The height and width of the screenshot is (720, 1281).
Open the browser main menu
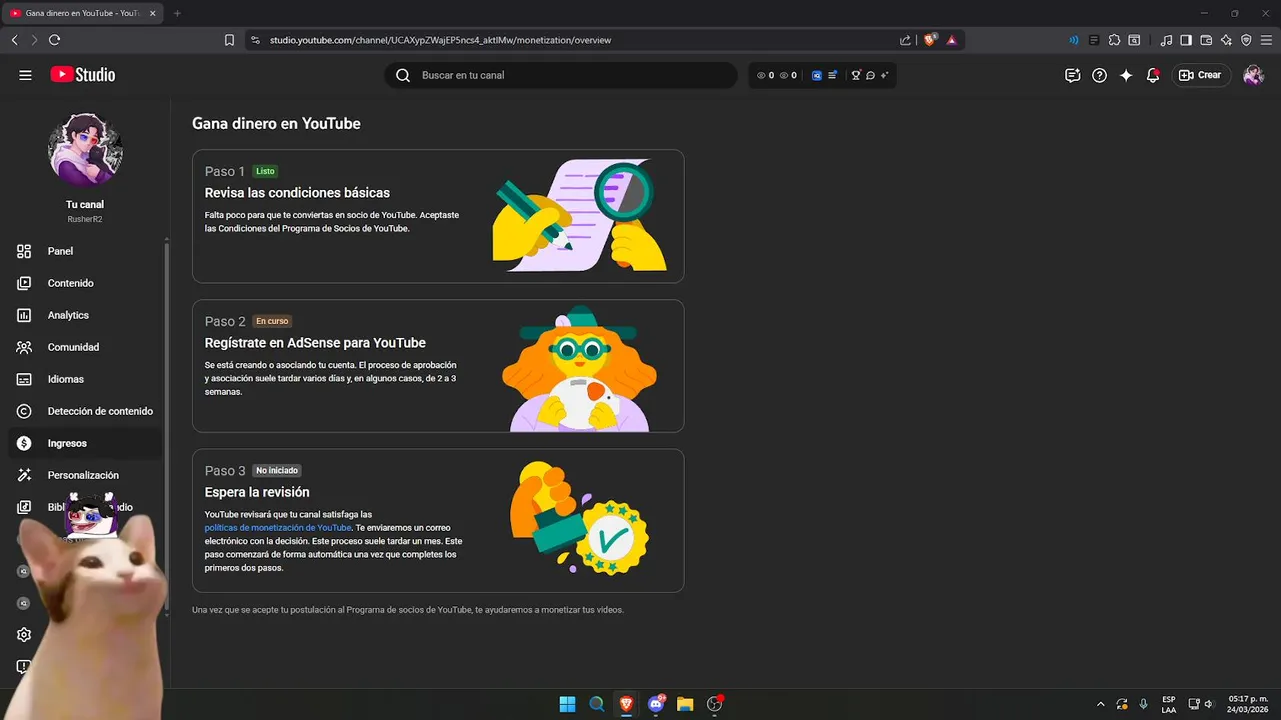point(1266,40)
